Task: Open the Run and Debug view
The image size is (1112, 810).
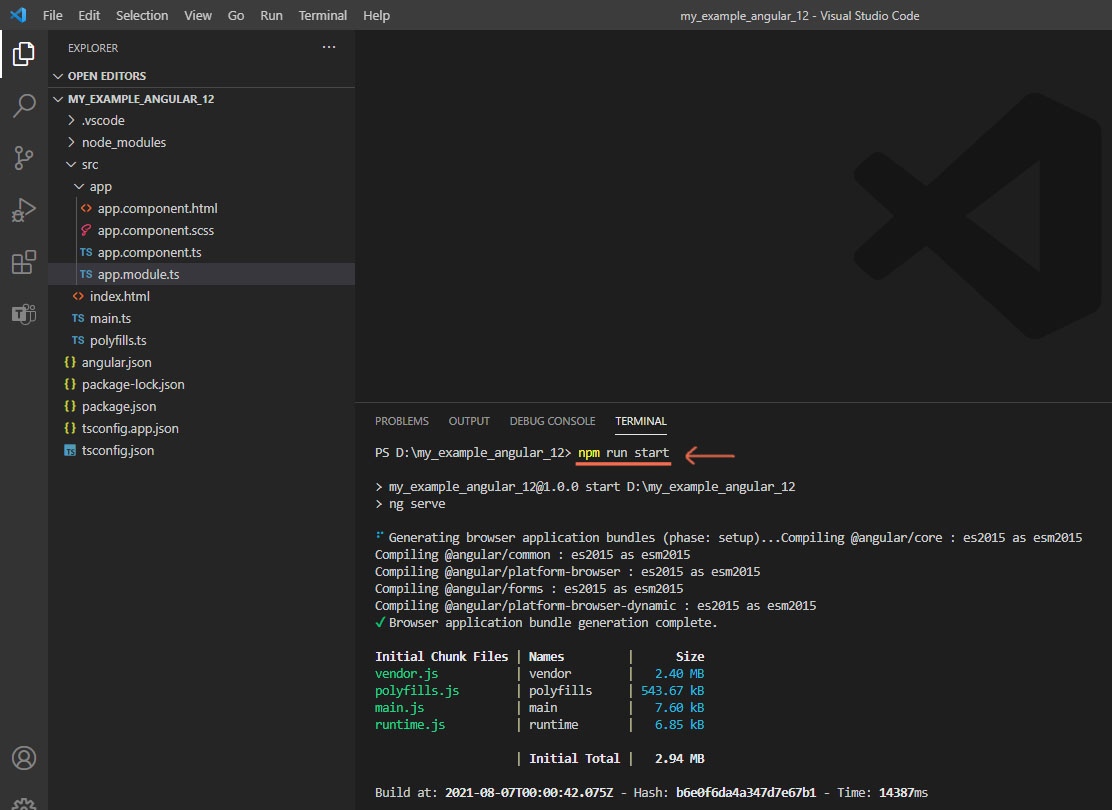Action: tap(24, 210)
